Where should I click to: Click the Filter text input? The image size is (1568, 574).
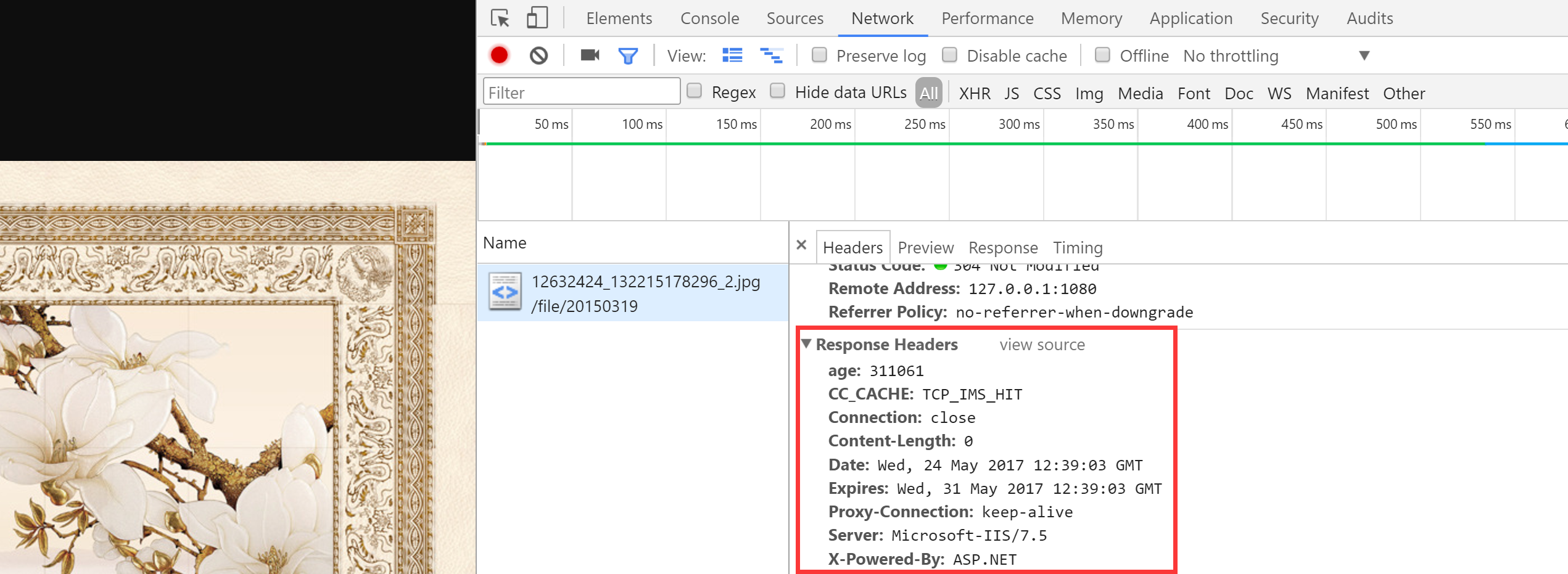tap(581, 92)
